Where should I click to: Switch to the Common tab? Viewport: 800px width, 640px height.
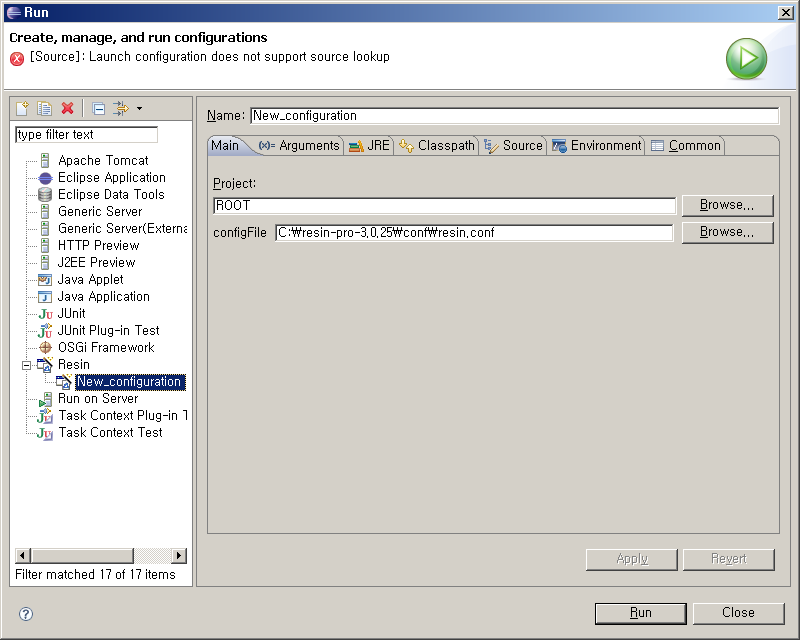(x=686, y=145)
